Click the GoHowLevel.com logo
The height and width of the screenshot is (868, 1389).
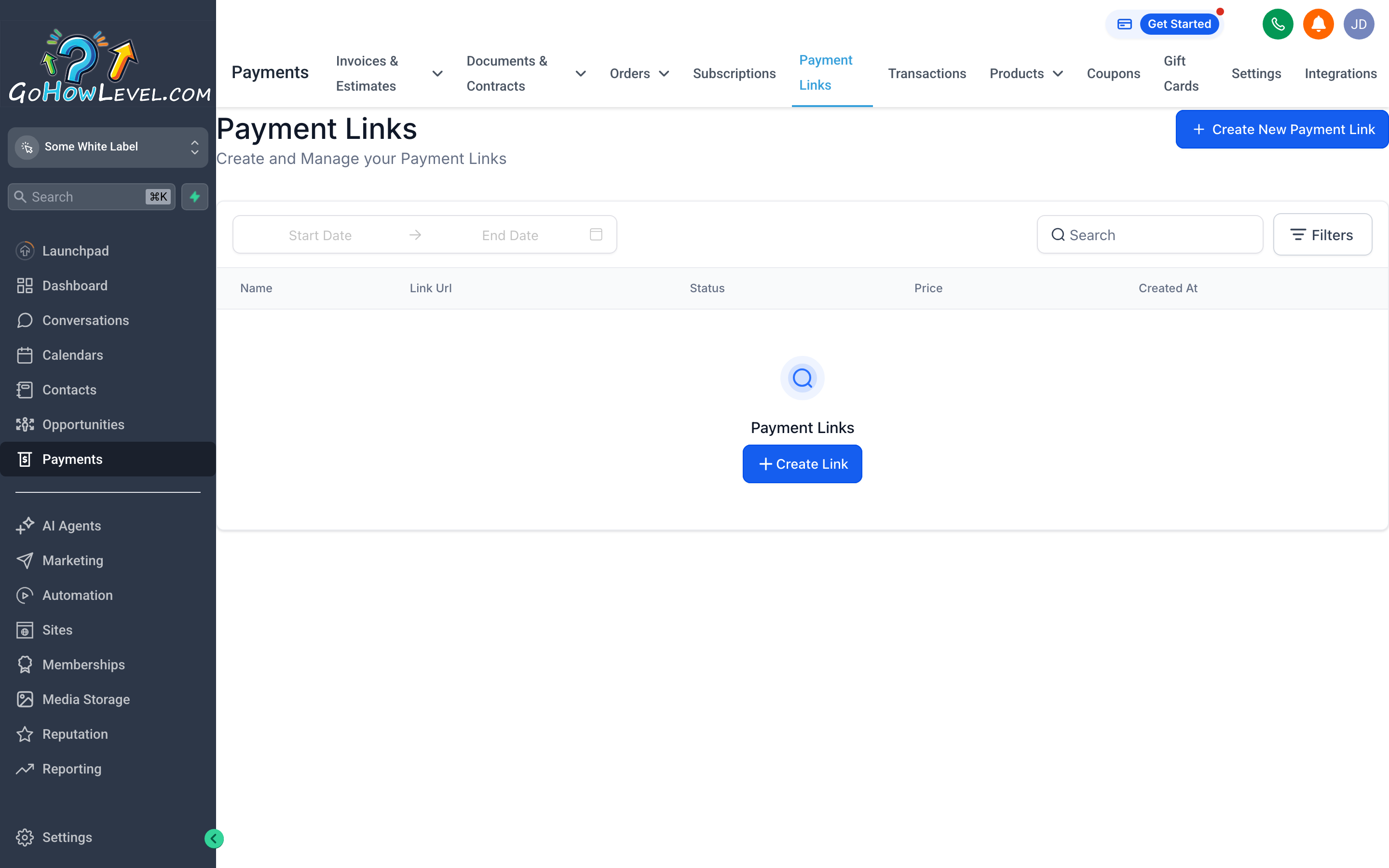(x=109, y=67)
